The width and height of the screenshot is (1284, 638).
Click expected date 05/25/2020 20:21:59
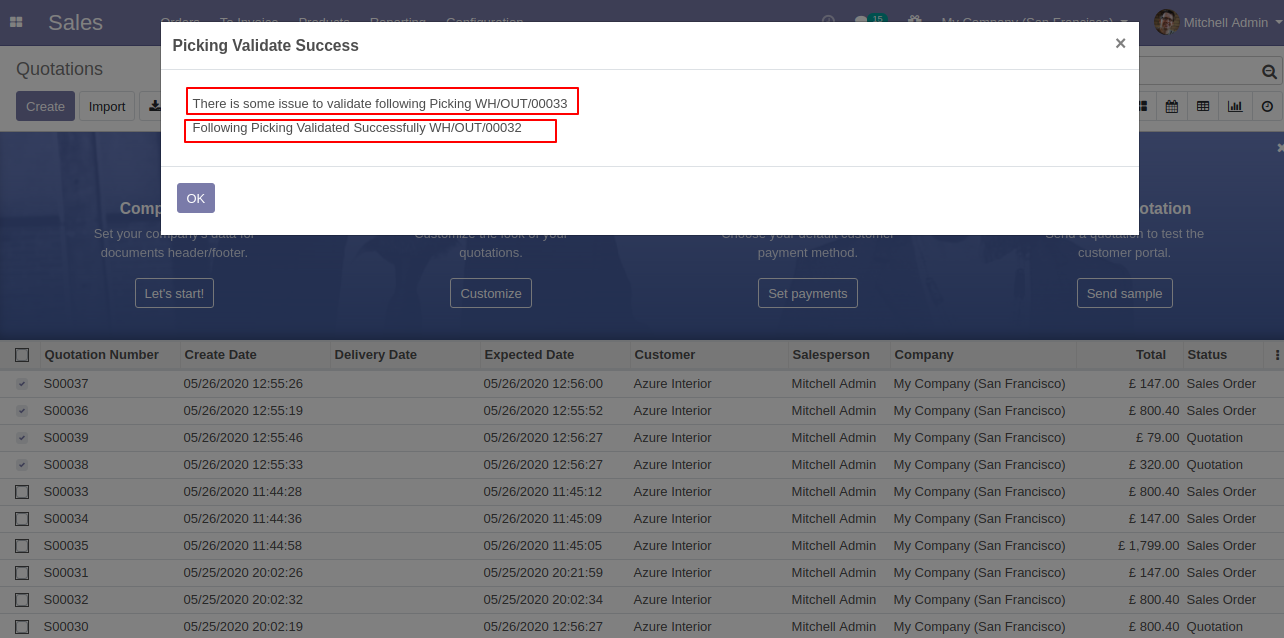tap(543, 573)
